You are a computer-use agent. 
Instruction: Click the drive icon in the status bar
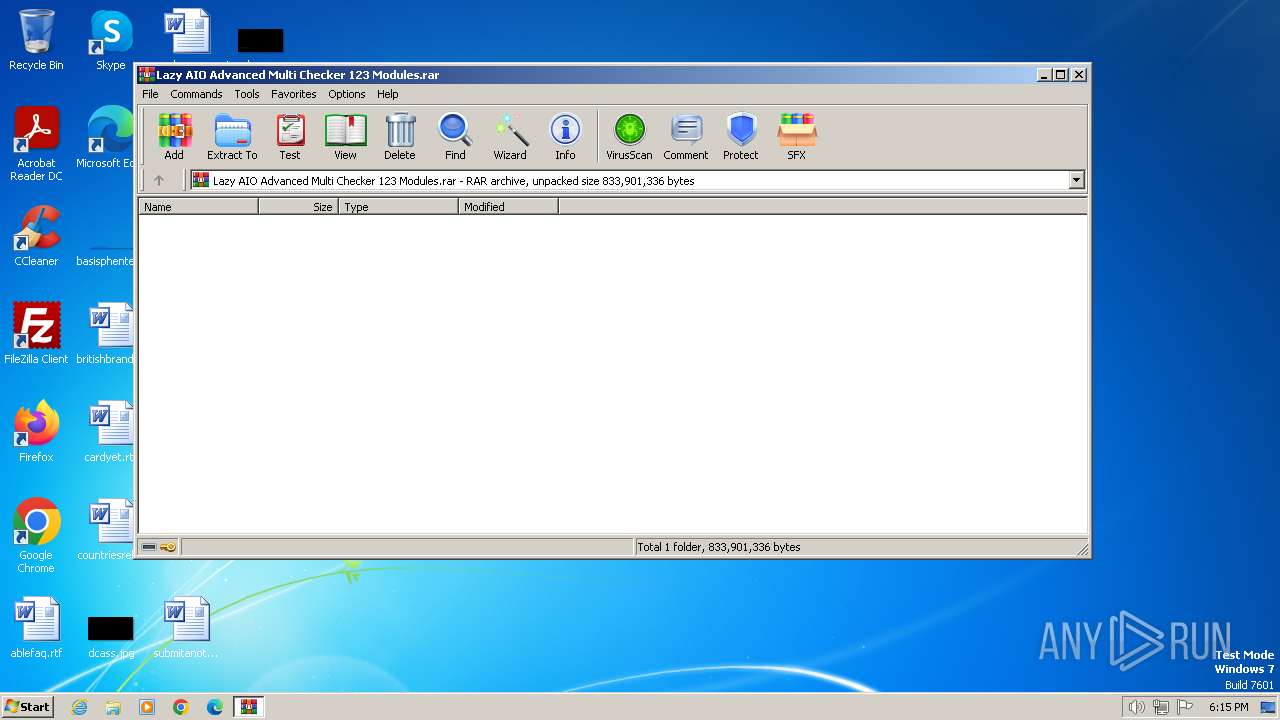click(x=149, y=547)
